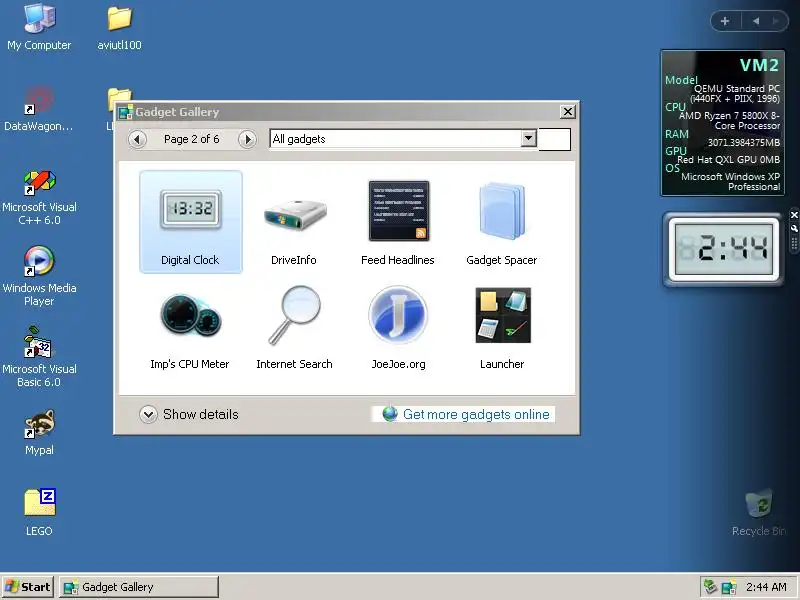Screen dimensions: 800x600
Task: Close the clock gadget with X
Action: pos(794,215)
